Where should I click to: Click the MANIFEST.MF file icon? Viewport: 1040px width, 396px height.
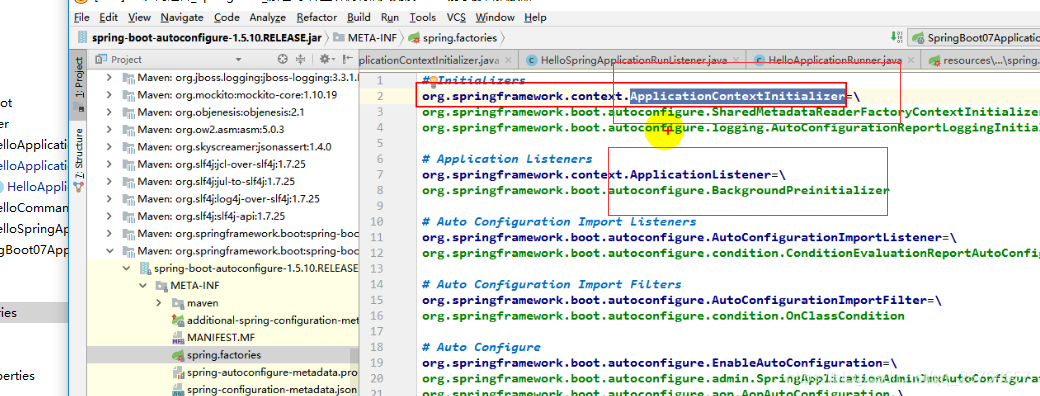177,338
